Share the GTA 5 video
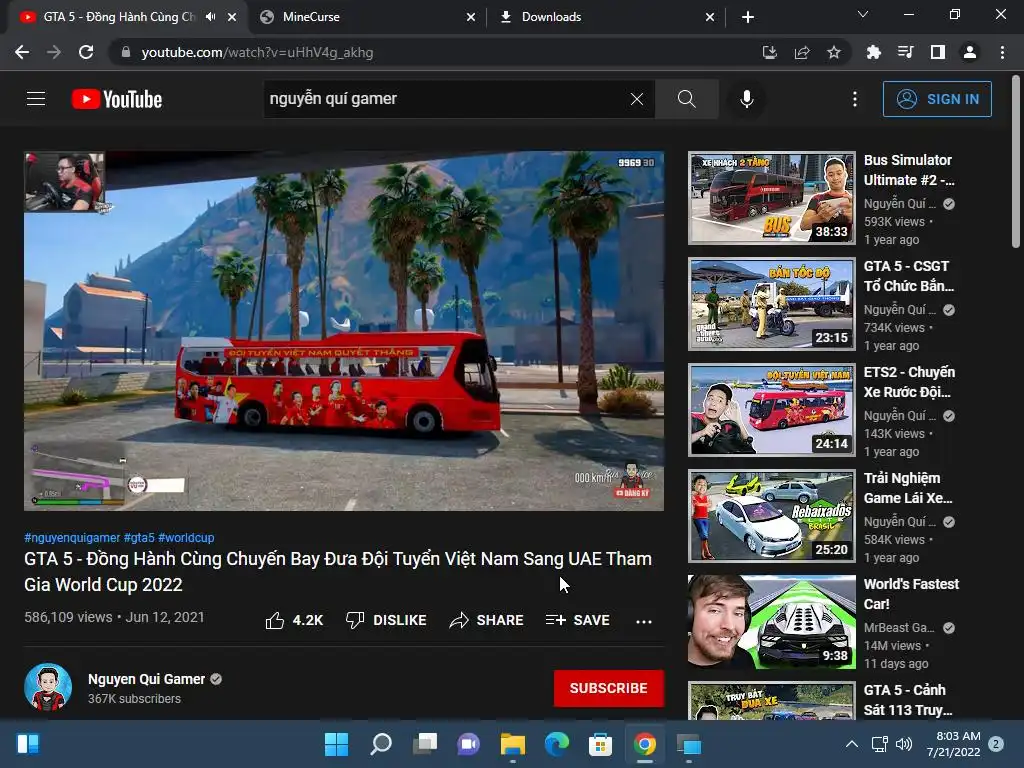1024x768 pixels. point(487,620)
